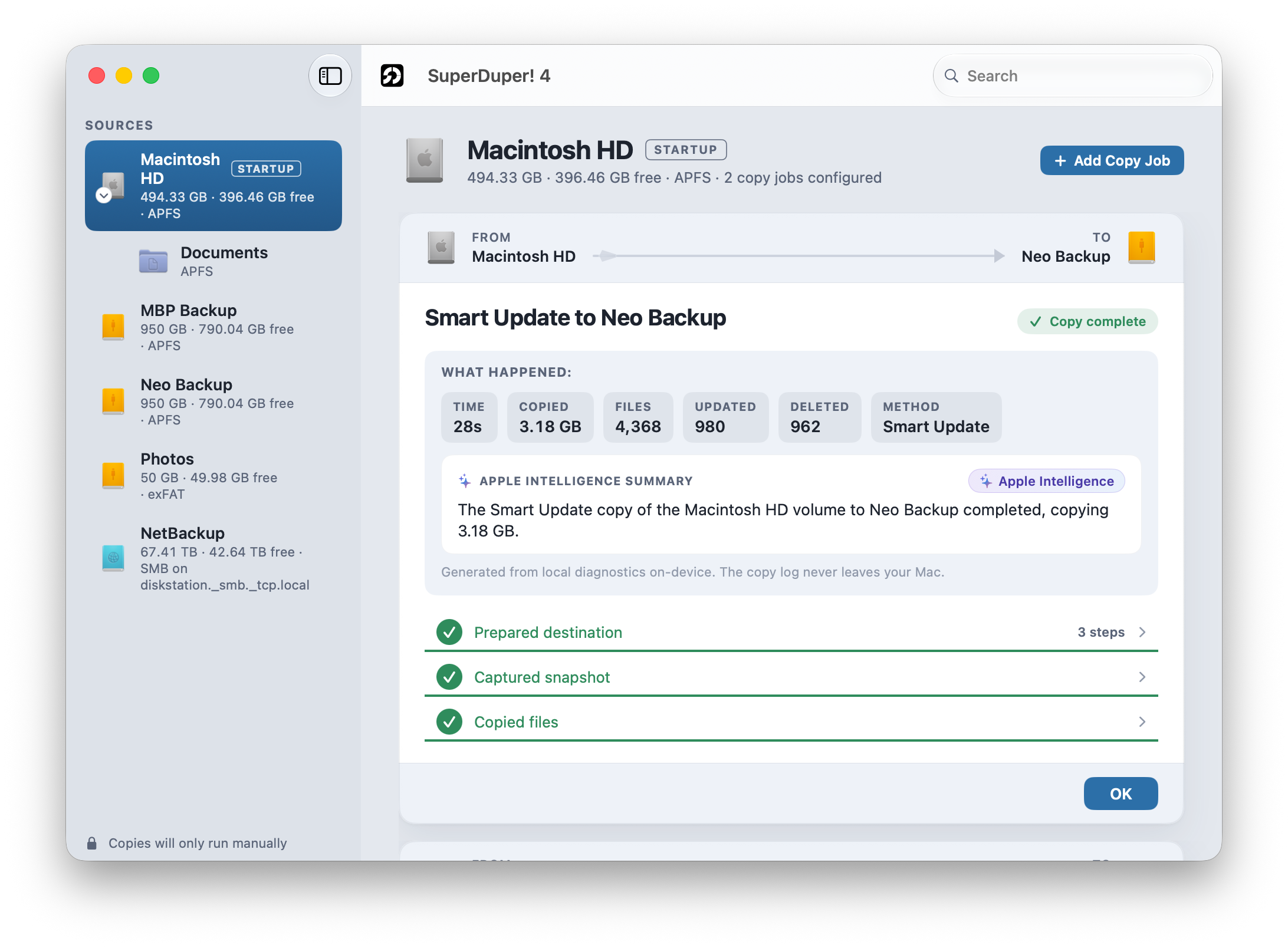Select Macintosh HD source in sidebar
This screenshot has height=948, width=1288.
pos(213,186)
